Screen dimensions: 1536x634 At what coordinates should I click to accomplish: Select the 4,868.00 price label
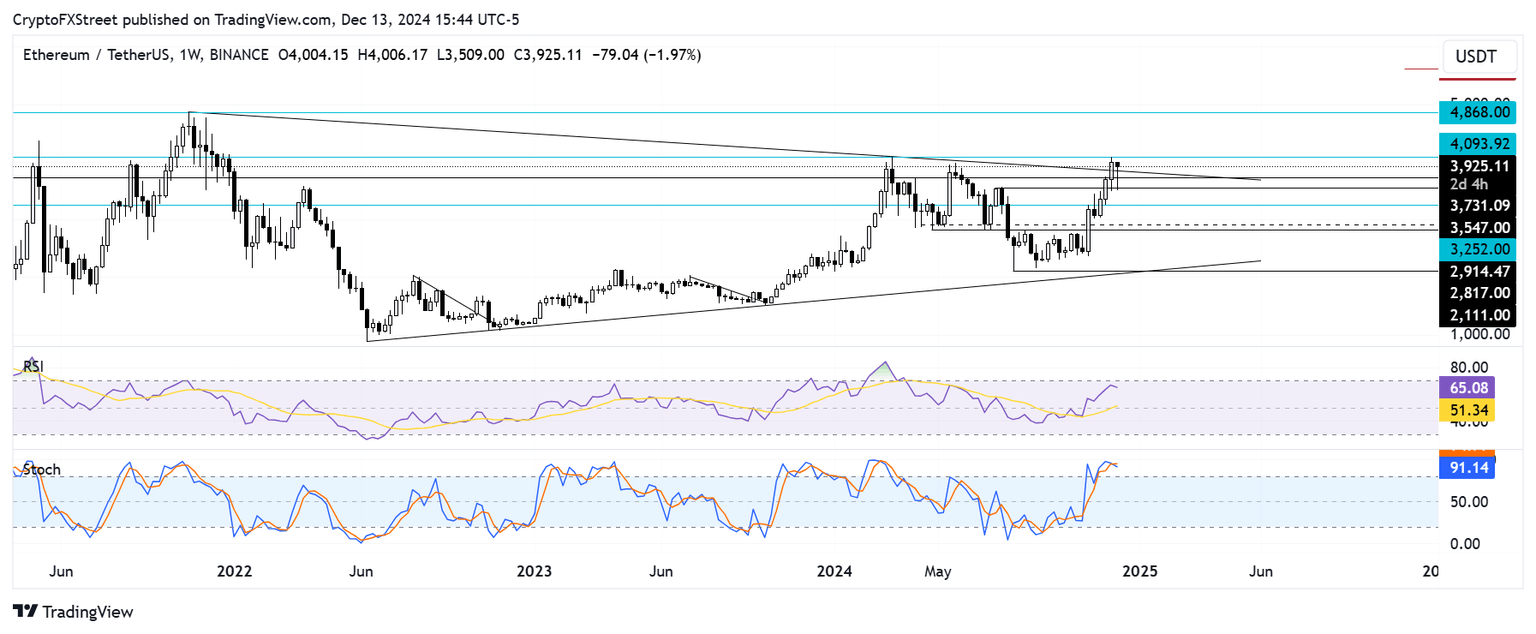click(x=1476, y=114)
